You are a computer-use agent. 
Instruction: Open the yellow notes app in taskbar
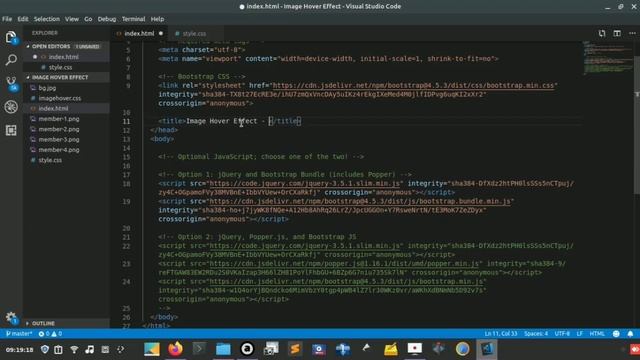tap(391, 349)
